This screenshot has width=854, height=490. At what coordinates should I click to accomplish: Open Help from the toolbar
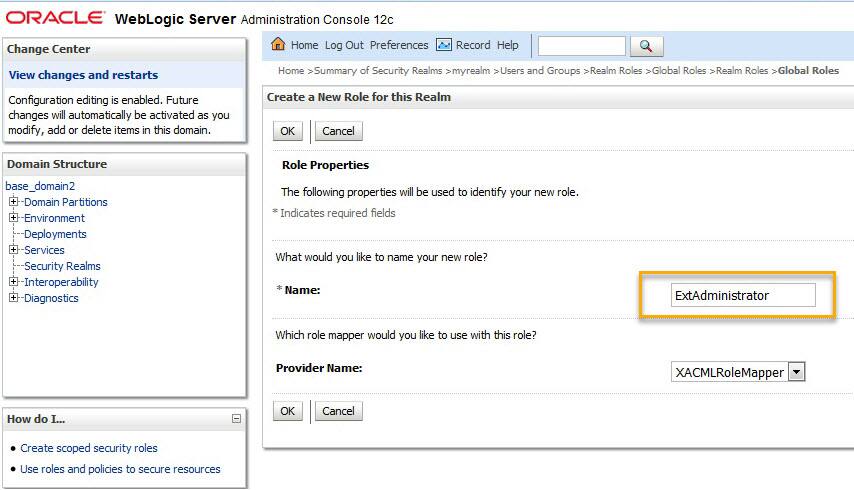point(508,45)
